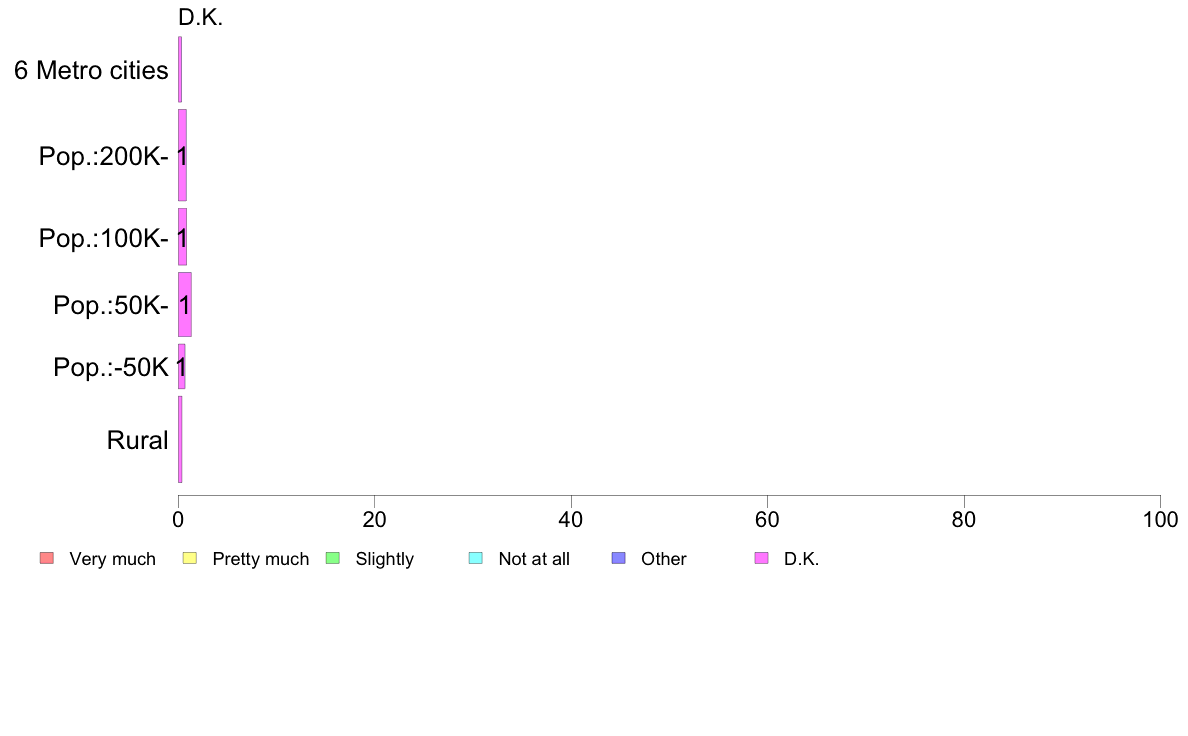This screenshot has height=736, width=1188.
Task: Click the Very much legend text
Action: (x=112, y=559)
